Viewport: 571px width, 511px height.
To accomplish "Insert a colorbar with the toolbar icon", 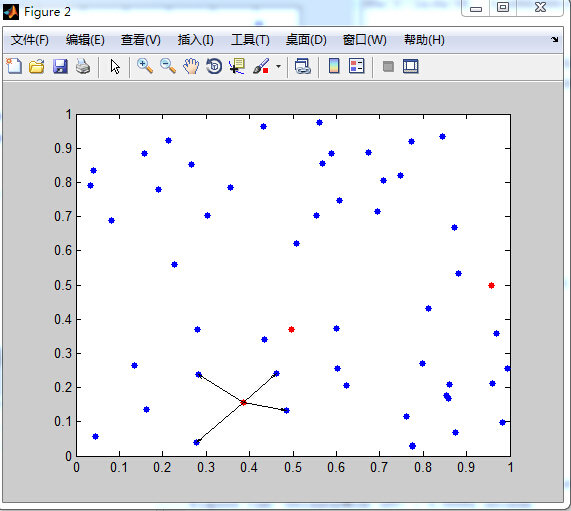I will pos(334,67).
